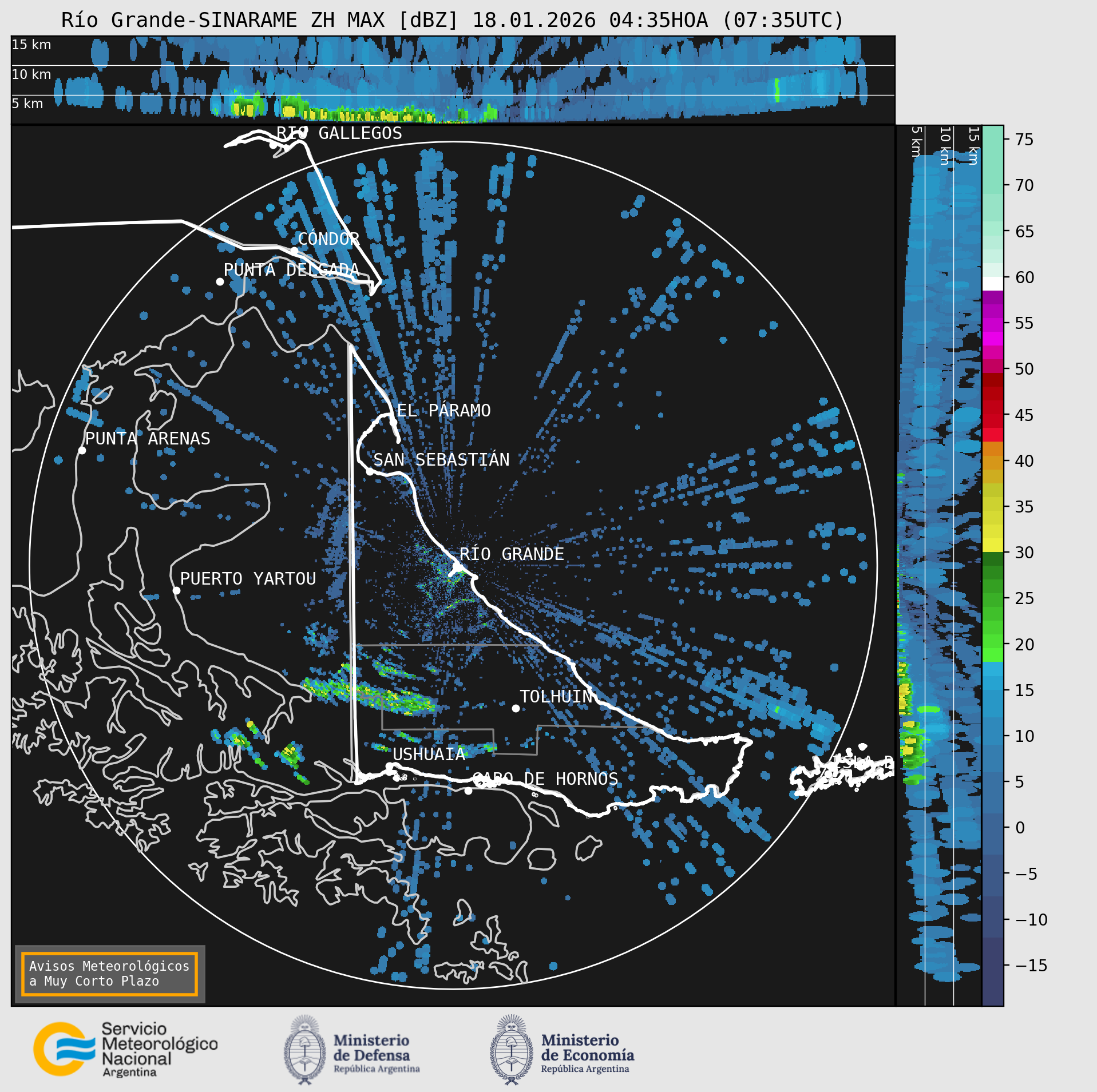Click the Ministerio de Defensa emblem

coord(305,1050)
